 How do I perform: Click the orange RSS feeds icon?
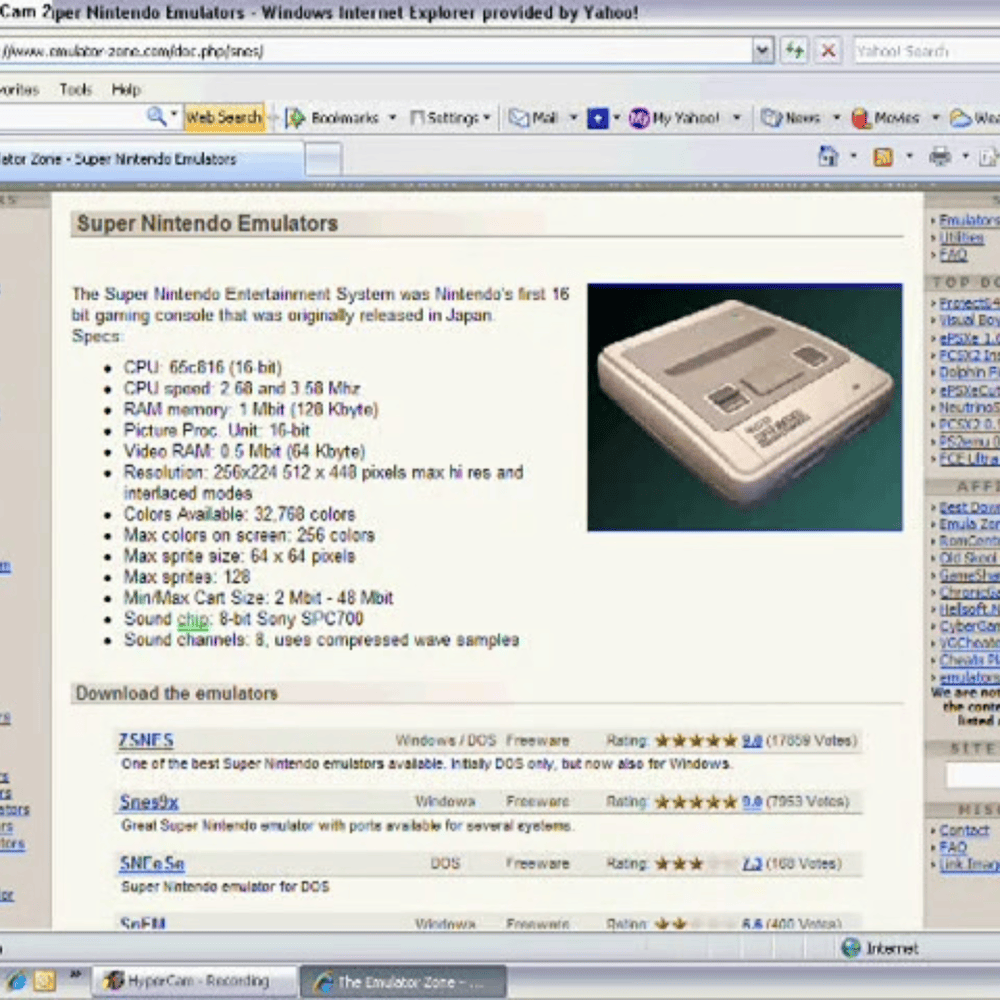883,157
